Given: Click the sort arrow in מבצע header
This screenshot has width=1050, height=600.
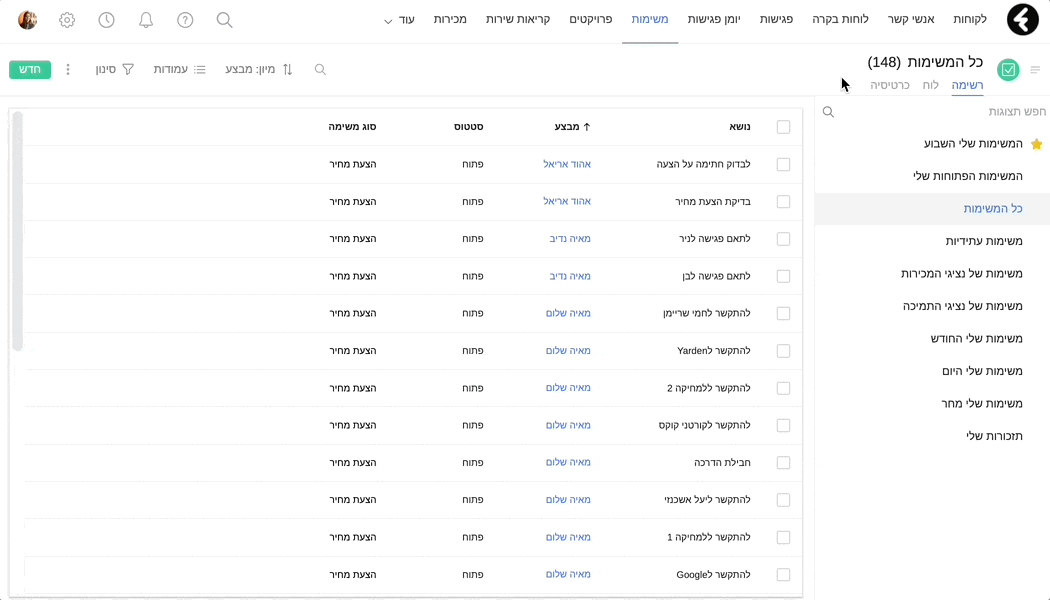Looking at the screenshot, I should click(x=587, y=127).
